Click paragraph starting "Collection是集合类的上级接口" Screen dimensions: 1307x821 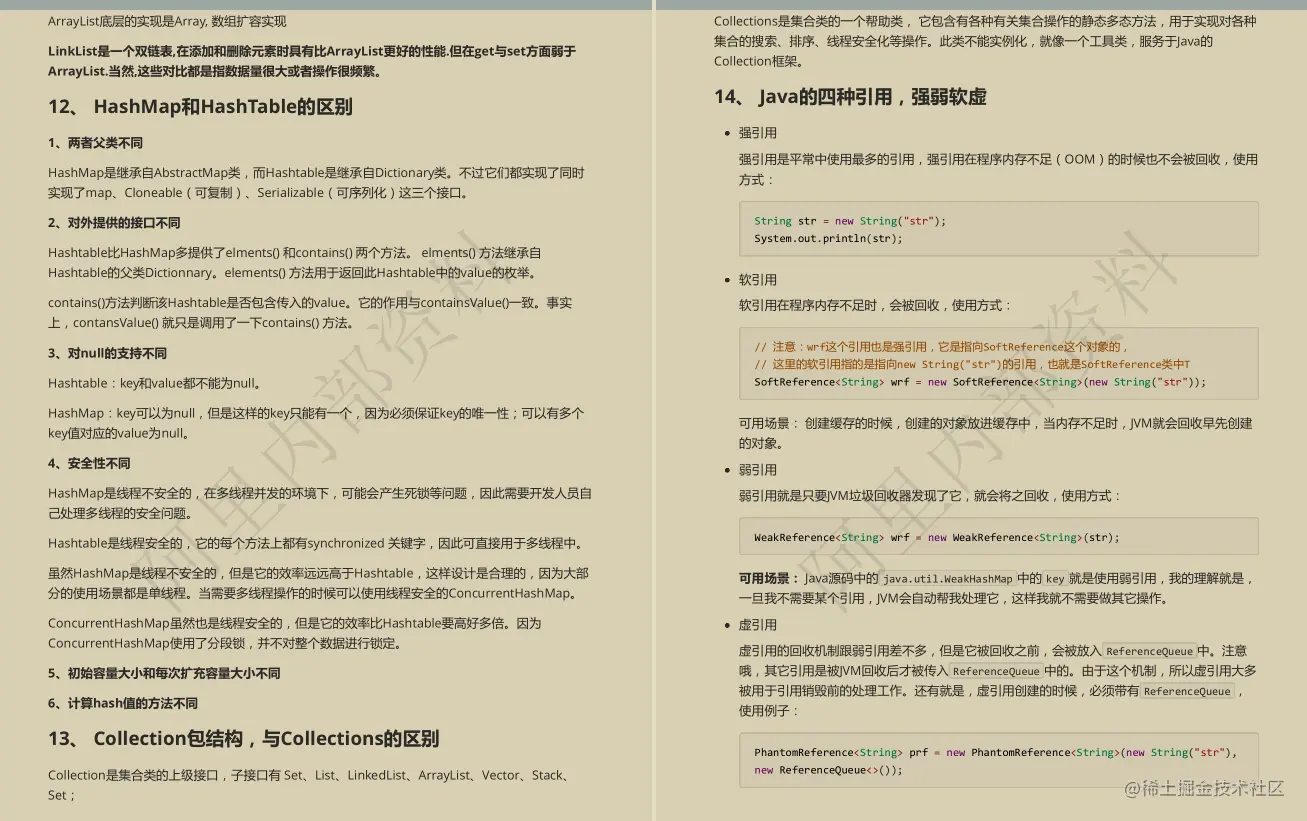(311, 785)
